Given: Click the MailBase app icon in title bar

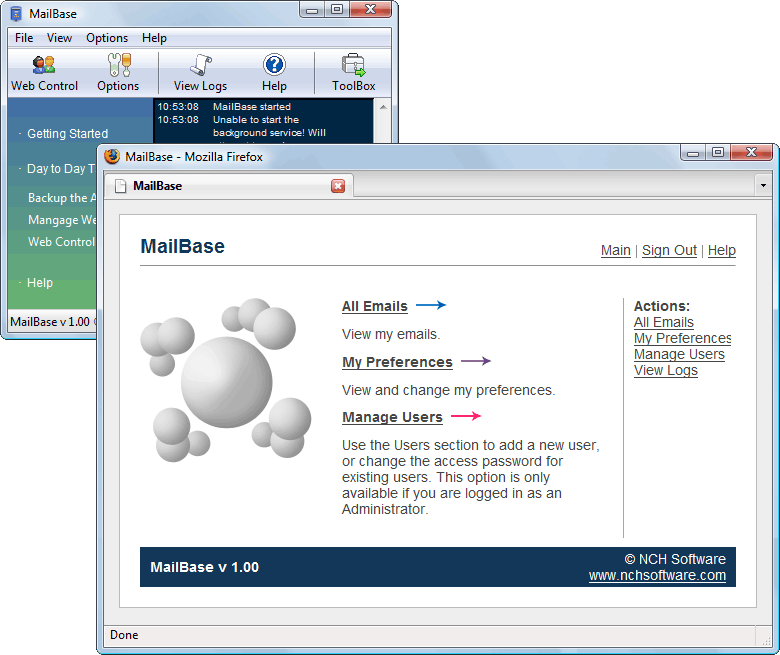Looking at the screenshot, I should coord(16,14).
